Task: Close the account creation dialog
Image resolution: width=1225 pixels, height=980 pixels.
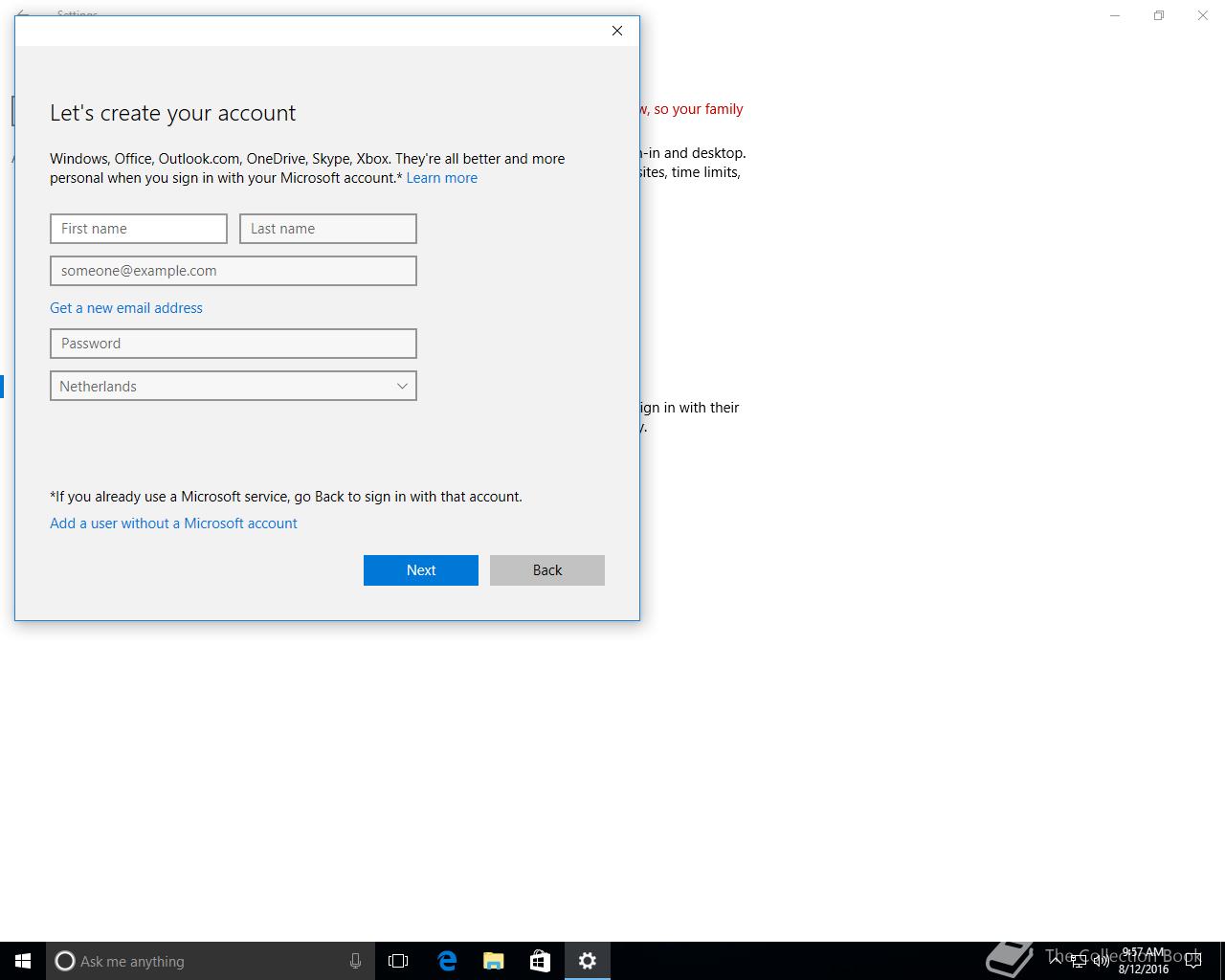Action: tap(617, 31)
